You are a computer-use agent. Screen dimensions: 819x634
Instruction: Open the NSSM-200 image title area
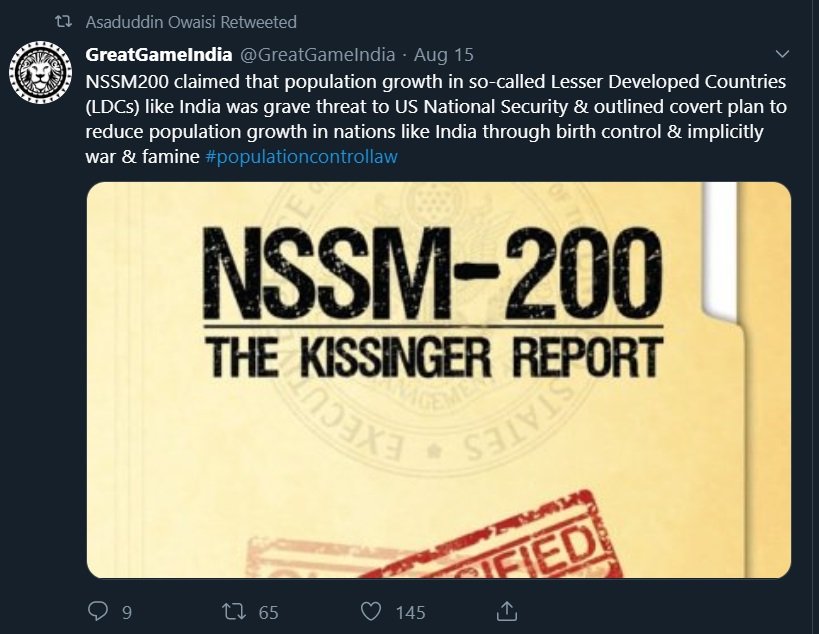432,271
